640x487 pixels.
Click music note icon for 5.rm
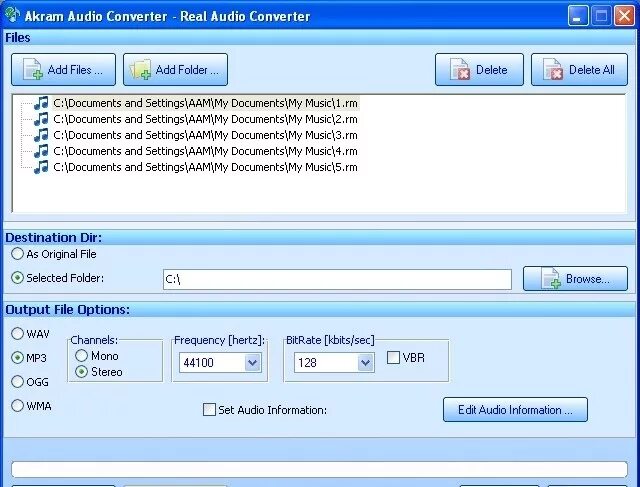point(41,167)
